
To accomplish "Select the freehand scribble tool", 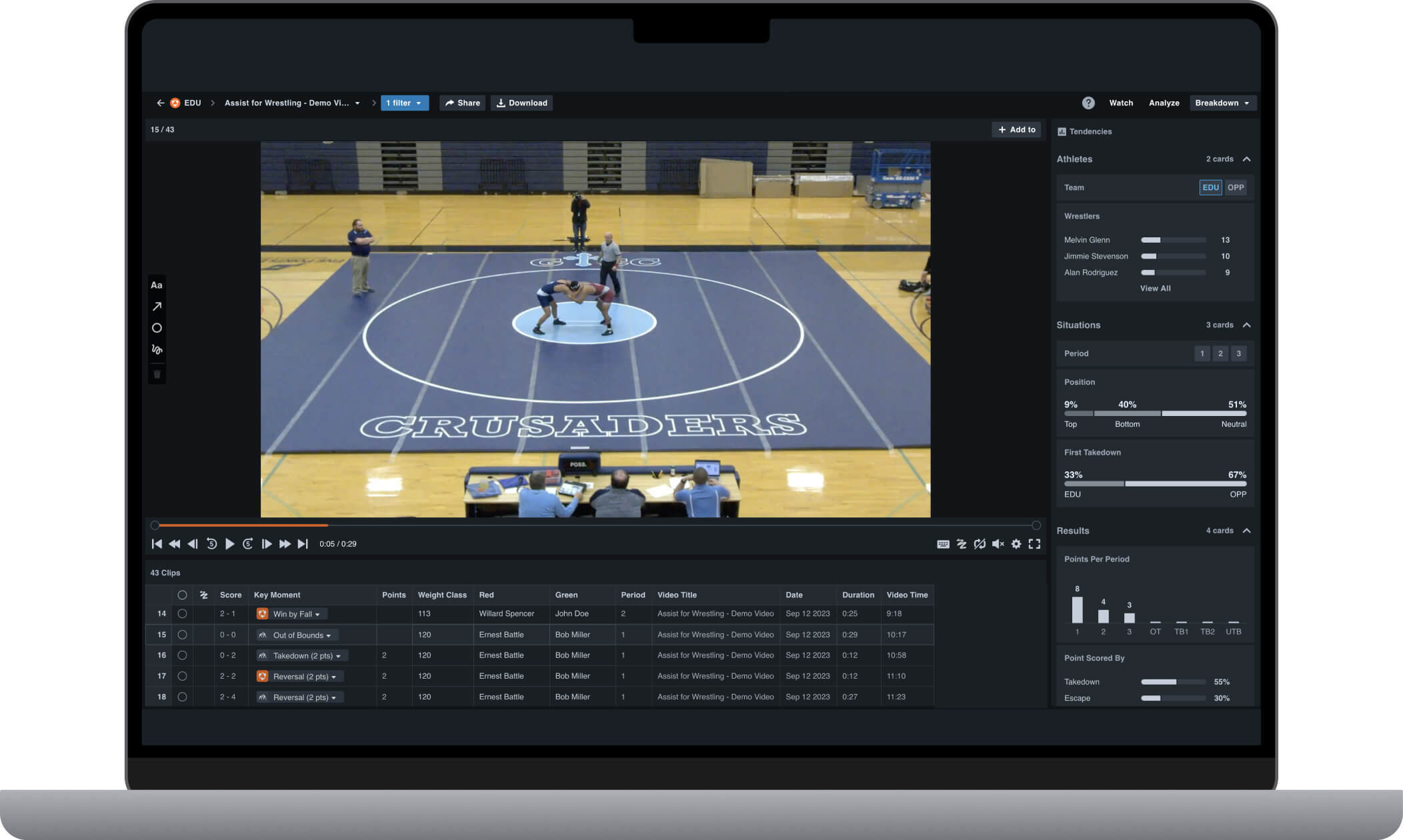I will pos(157,349).
